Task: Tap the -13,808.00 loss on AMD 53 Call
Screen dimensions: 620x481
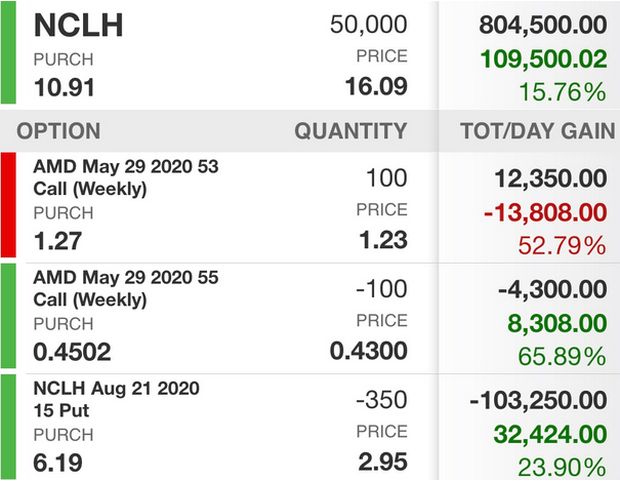Action: (x=545, y=212)
